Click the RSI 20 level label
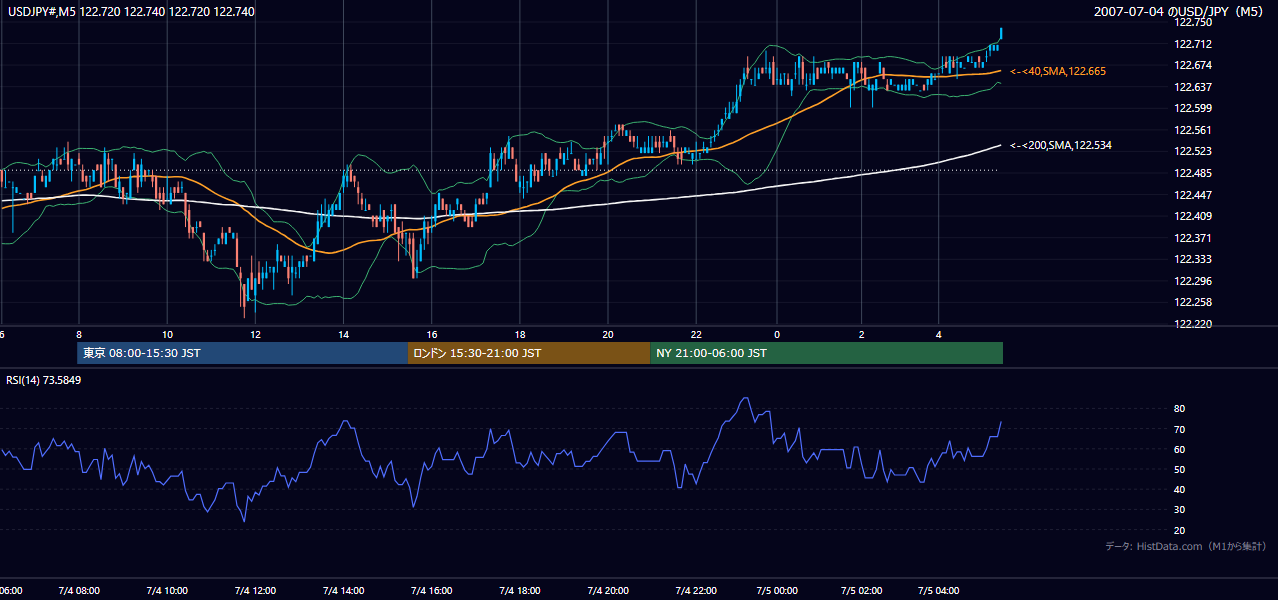Viewport: 1278px width, 600px height. click(x=1179, y=530)
